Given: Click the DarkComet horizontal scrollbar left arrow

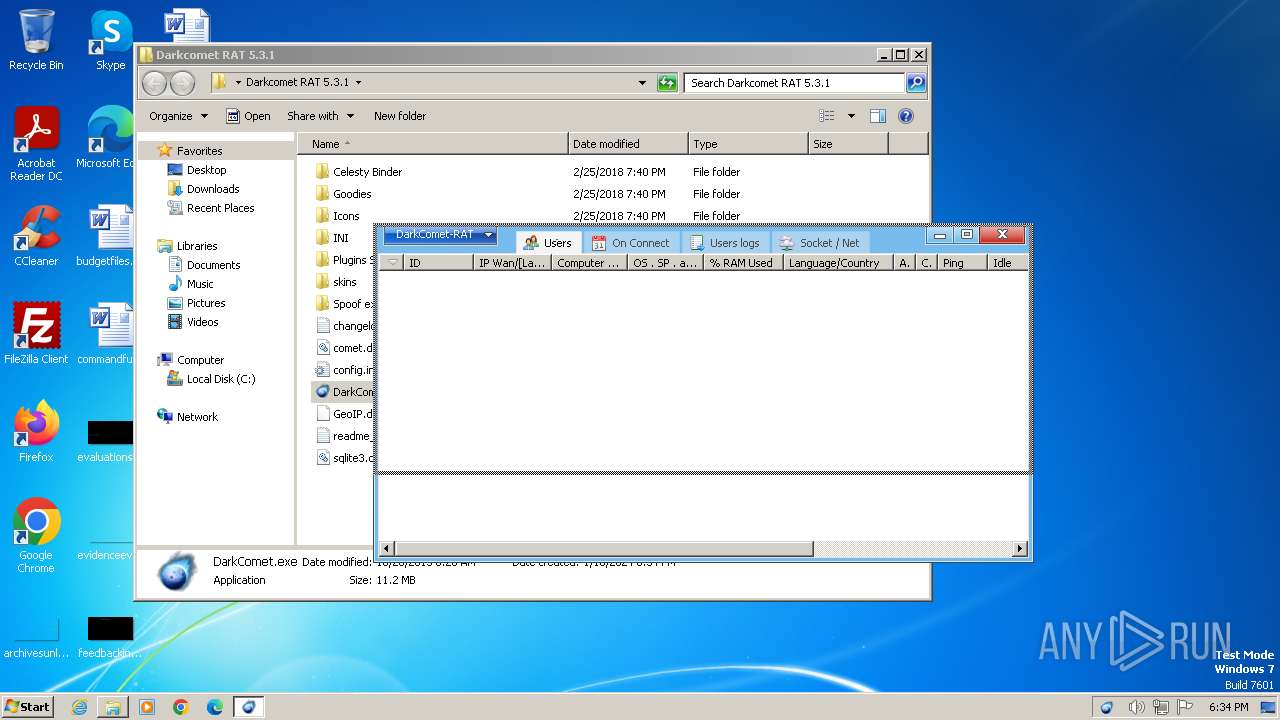Looking at the screenshot, I should click(387, 549).
